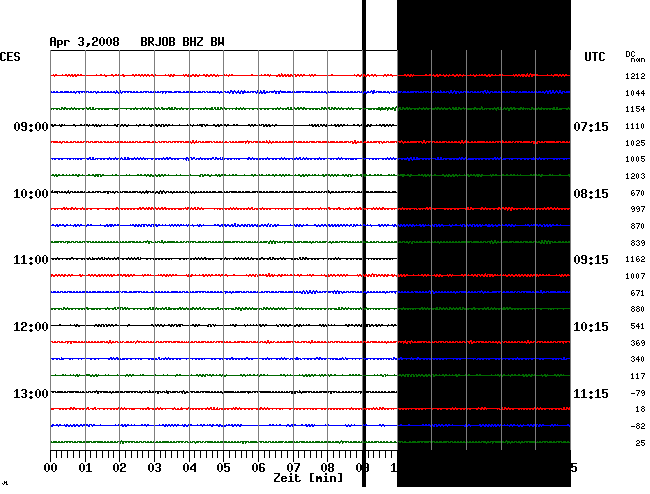This screenshot has height=494, width=650.
Task: Click the date label "Apr 3,2008"
Action: click(84, 42)
